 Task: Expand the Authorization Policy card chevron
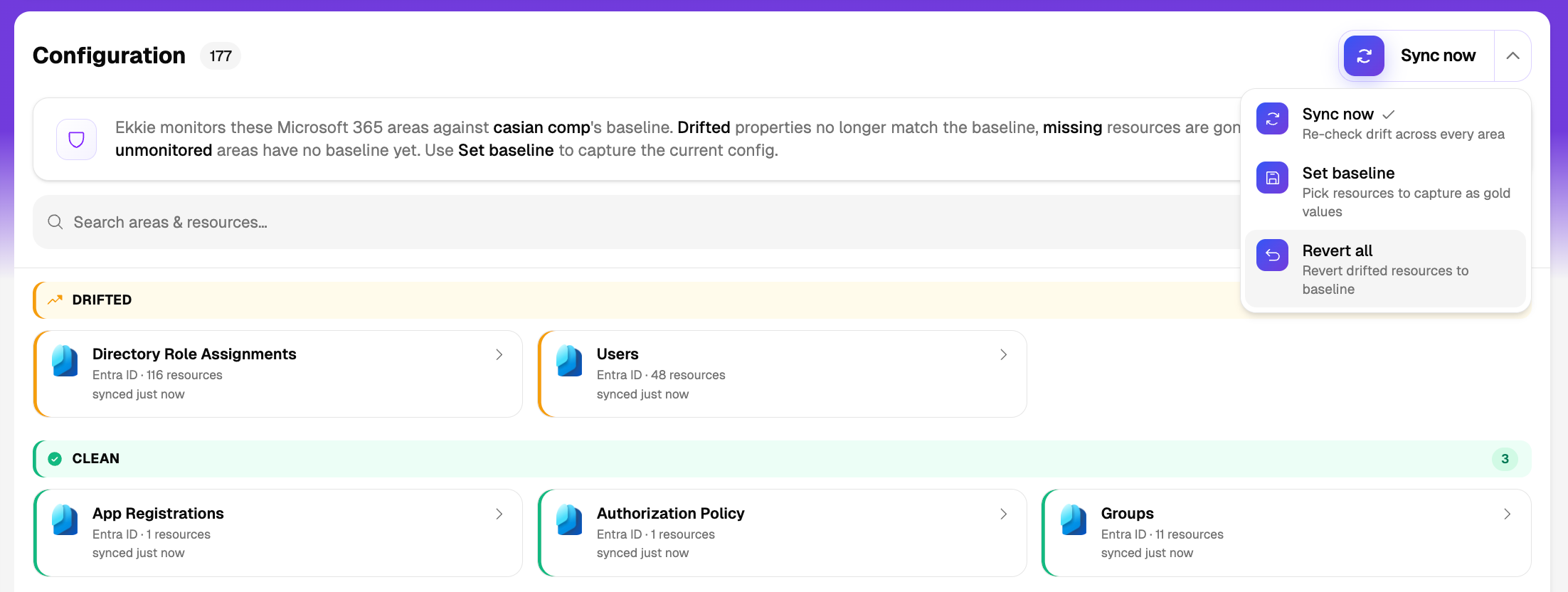point(1003,514)
